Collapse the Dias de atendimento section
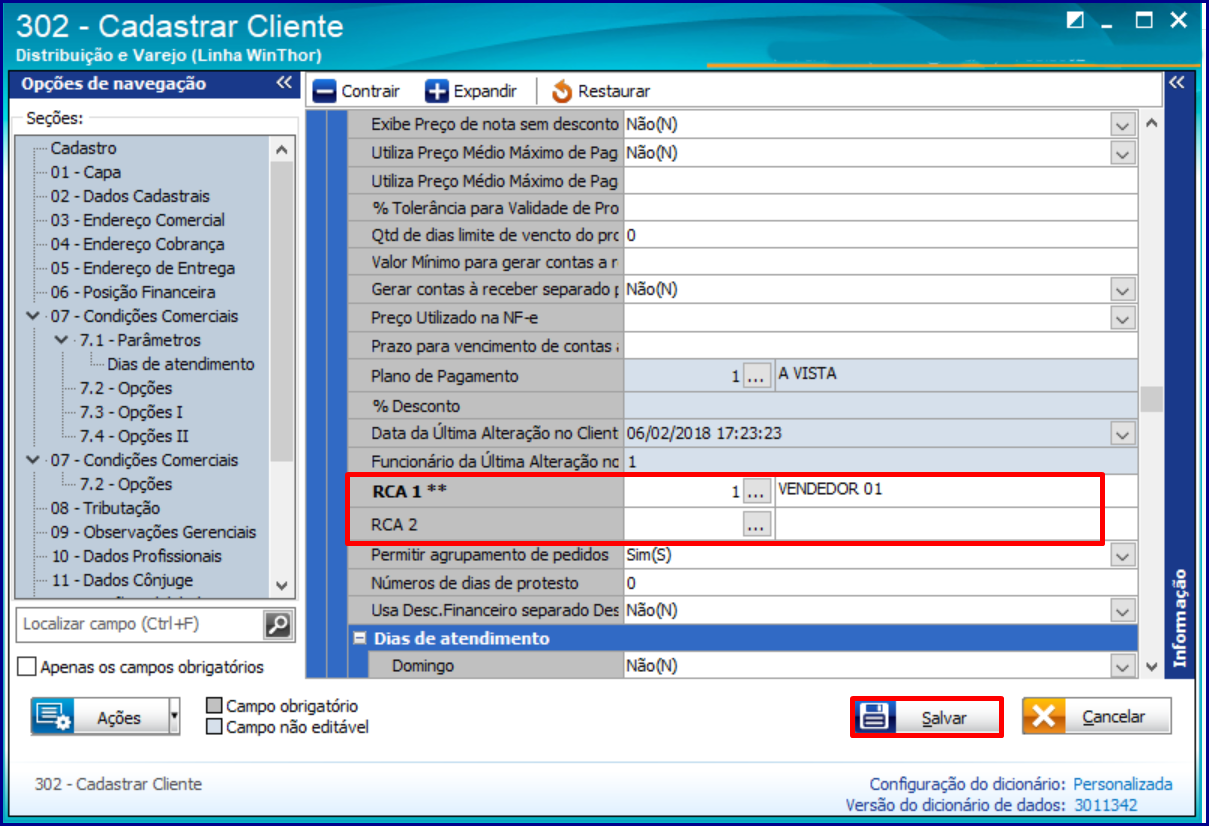The height and width of the screenshot is (826, 1209). click(x=358, y=638)
